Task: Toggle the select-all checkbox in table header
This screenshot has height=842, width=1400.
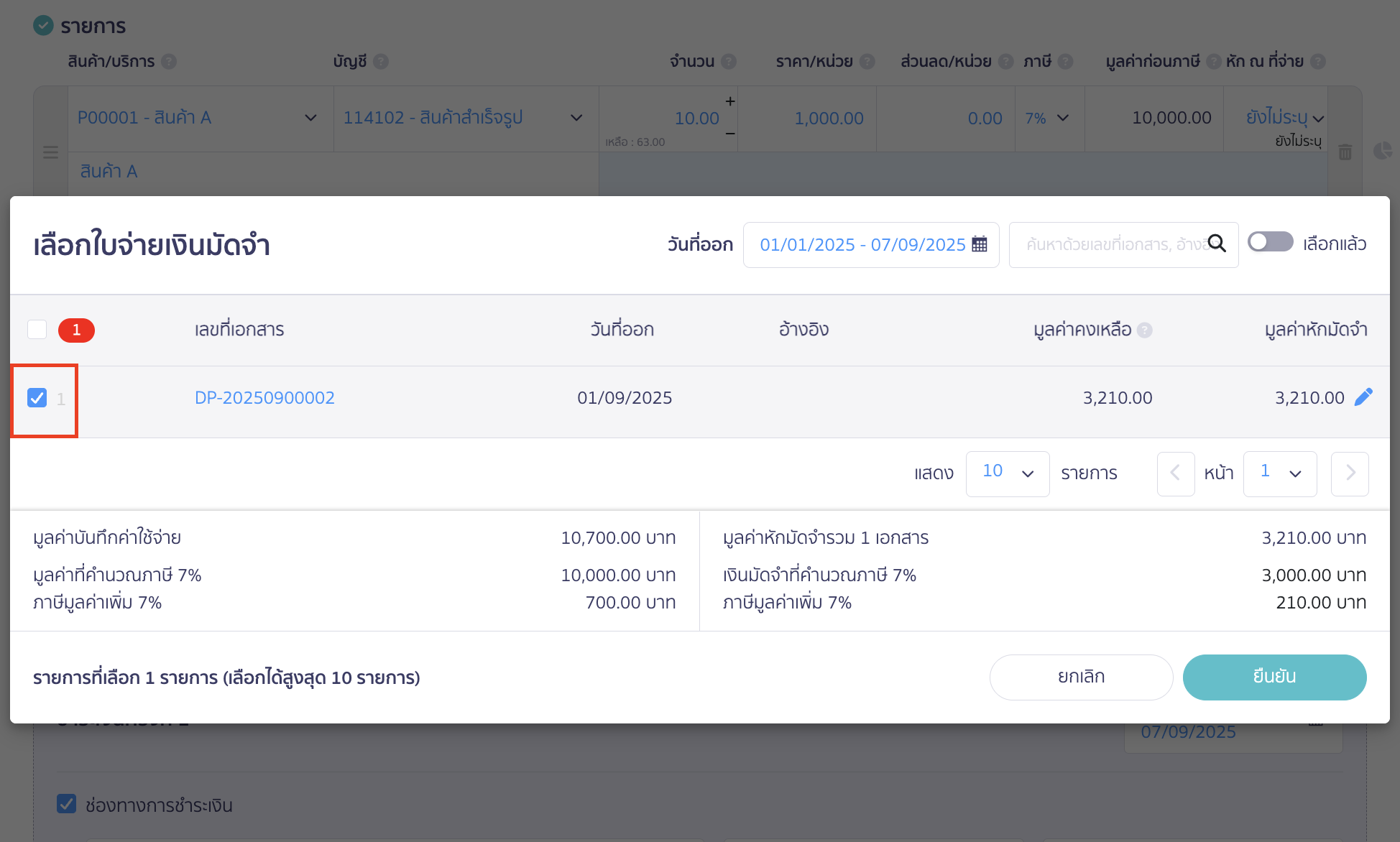Action: point(37,330)
